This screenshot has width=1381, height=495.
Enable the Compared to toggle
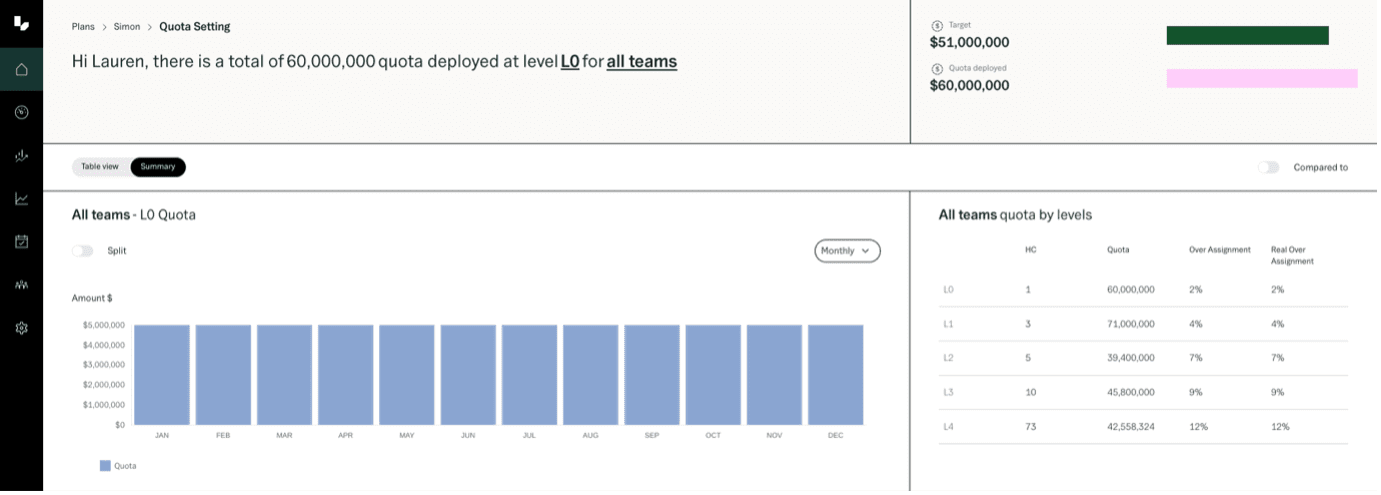tap(1268, 167)
